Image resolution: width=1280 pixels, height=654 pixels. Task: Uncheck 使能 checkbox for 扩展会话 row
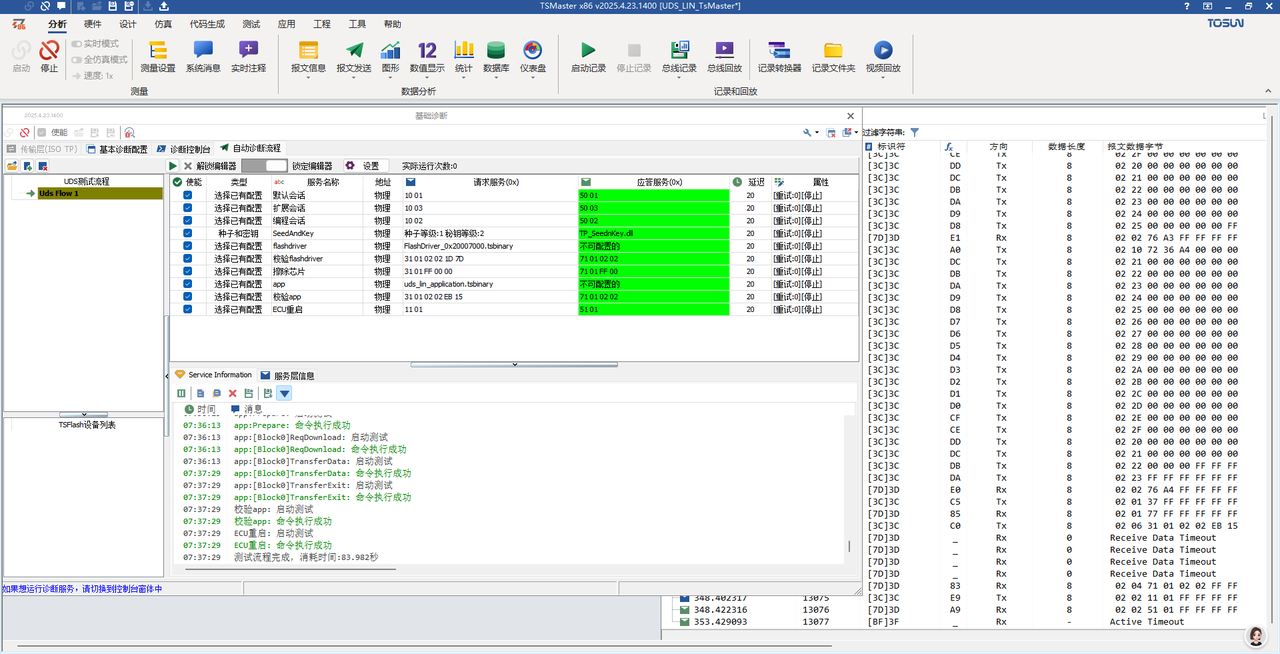tap(187, 208)
